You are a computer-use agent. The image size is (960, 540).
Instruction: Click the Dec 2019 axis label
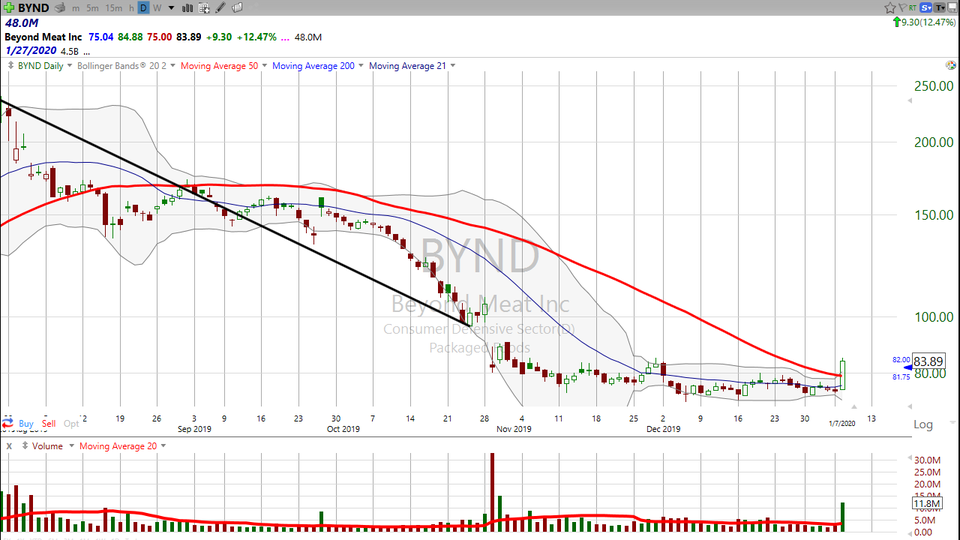(663, 429)
